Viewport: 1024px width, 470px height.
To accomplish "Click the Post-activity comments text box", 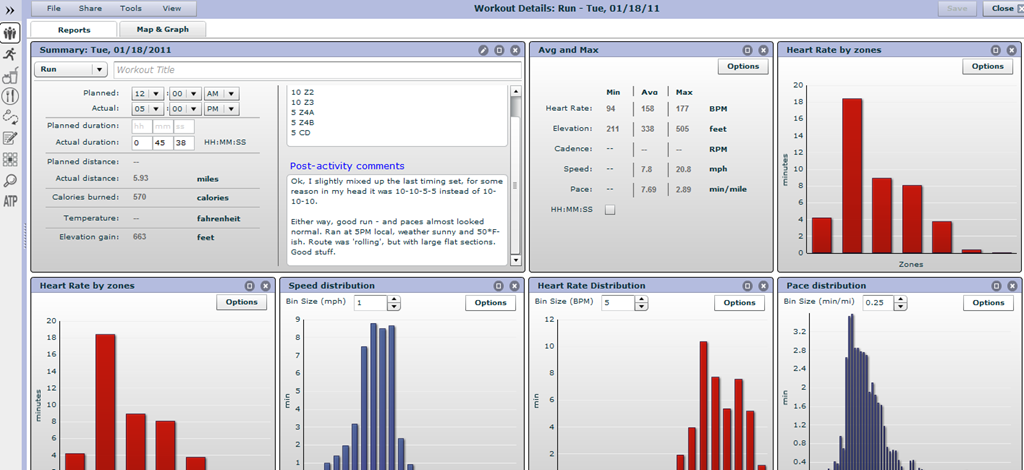I will click(397, 219).
